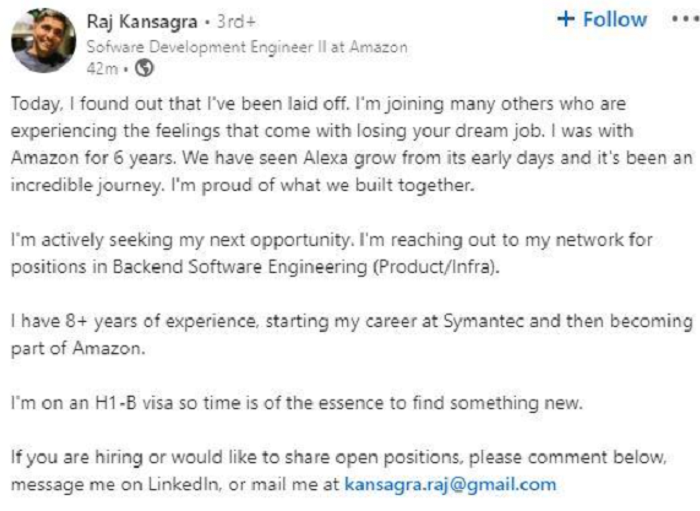Screen dimensions: 700x511
Task: Open Raj Kansagra's profile photo
Action: (x=43, y=40)
